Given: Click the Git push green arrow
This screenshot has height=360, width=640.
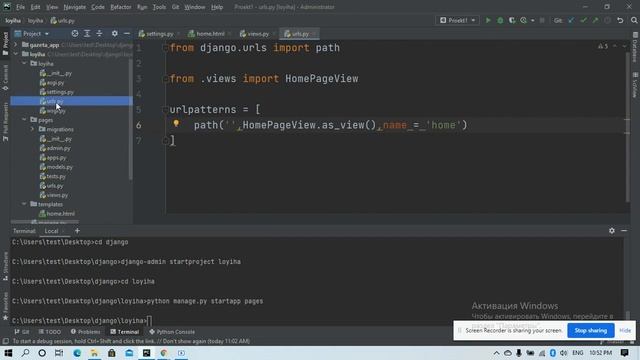Looking at the screenshot, I should (x=595, y=20).
